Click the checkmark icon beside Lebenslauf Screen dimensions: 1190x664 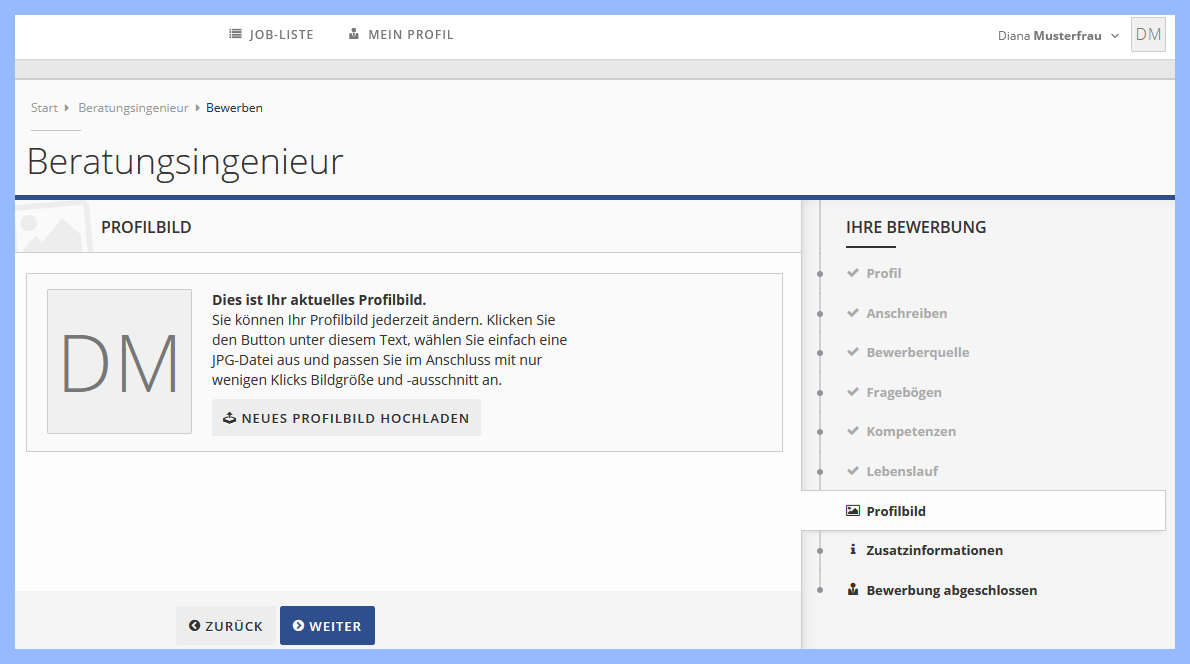point(852,471)
